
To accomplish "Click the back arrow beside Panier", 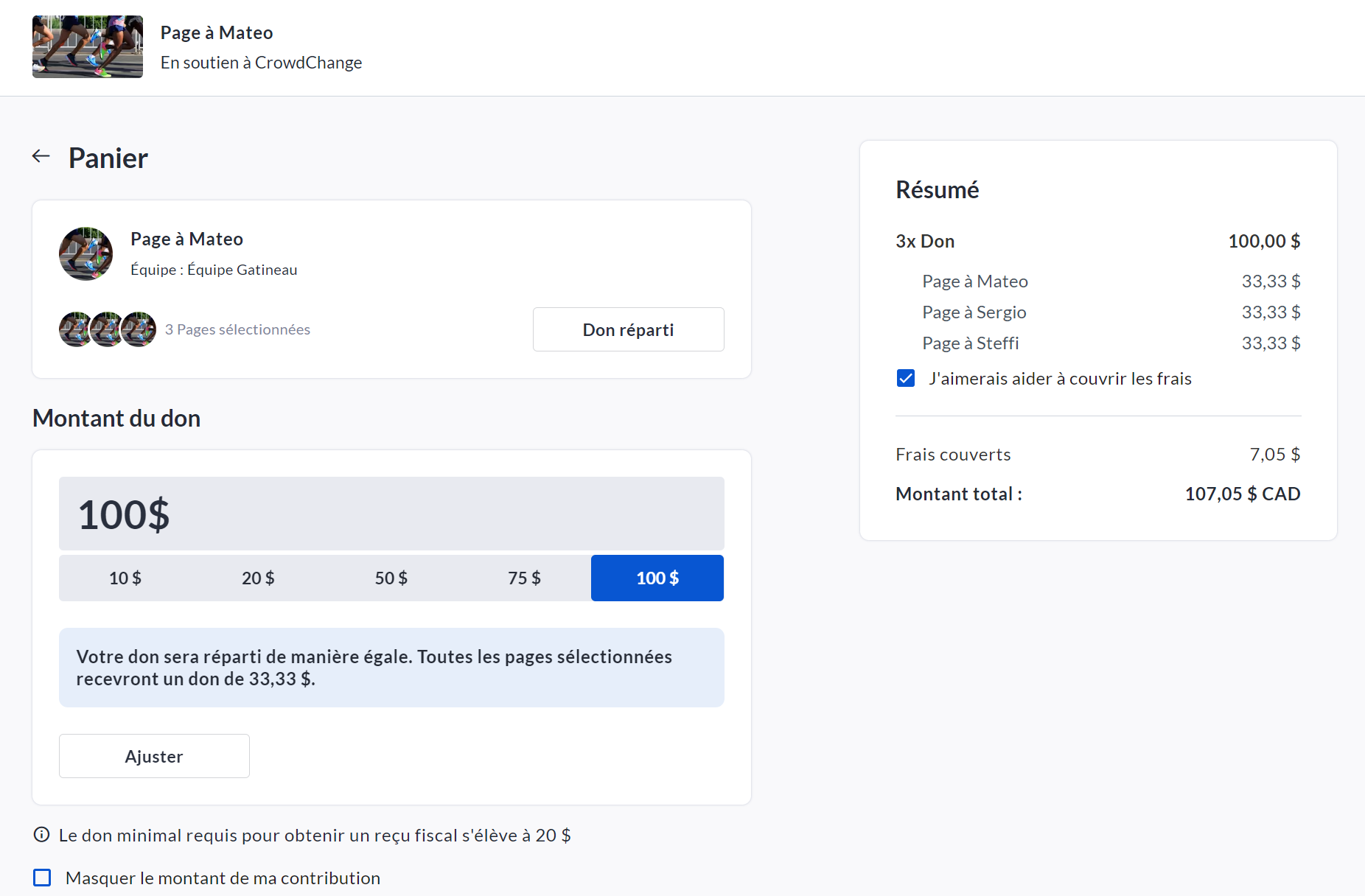I will (x=41, y=156).
